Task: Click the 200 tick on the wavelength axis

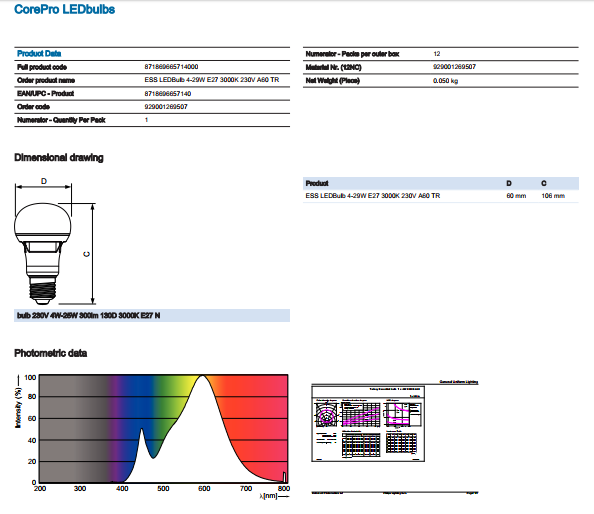Action: tap(40, 489)
